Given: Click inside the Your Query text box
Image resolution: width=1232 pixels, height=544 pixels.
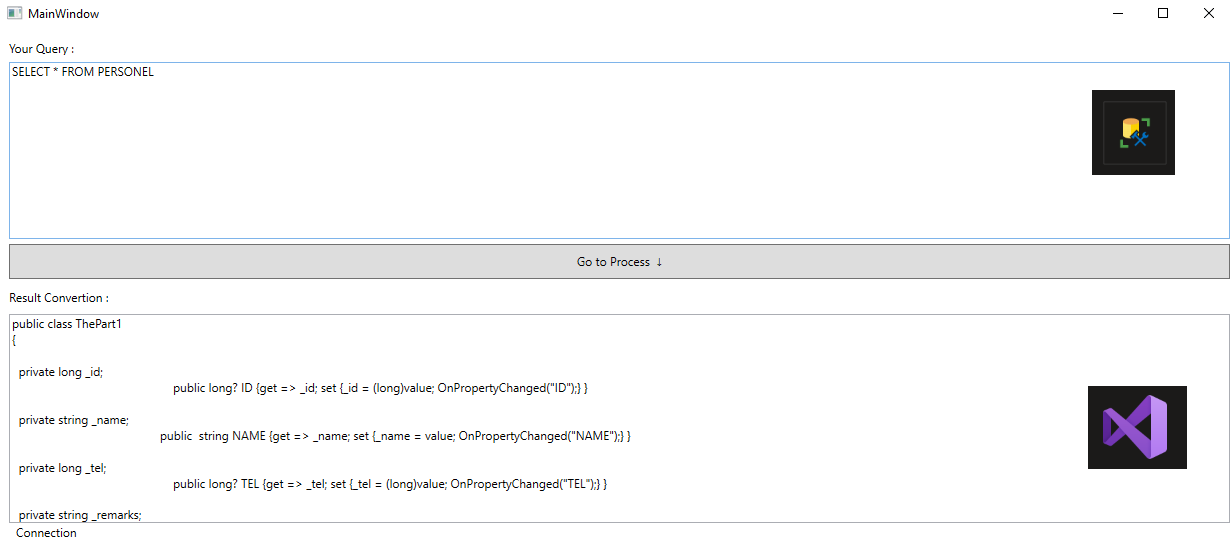Looking at the screenshot, I should click(x=619, y=150).
